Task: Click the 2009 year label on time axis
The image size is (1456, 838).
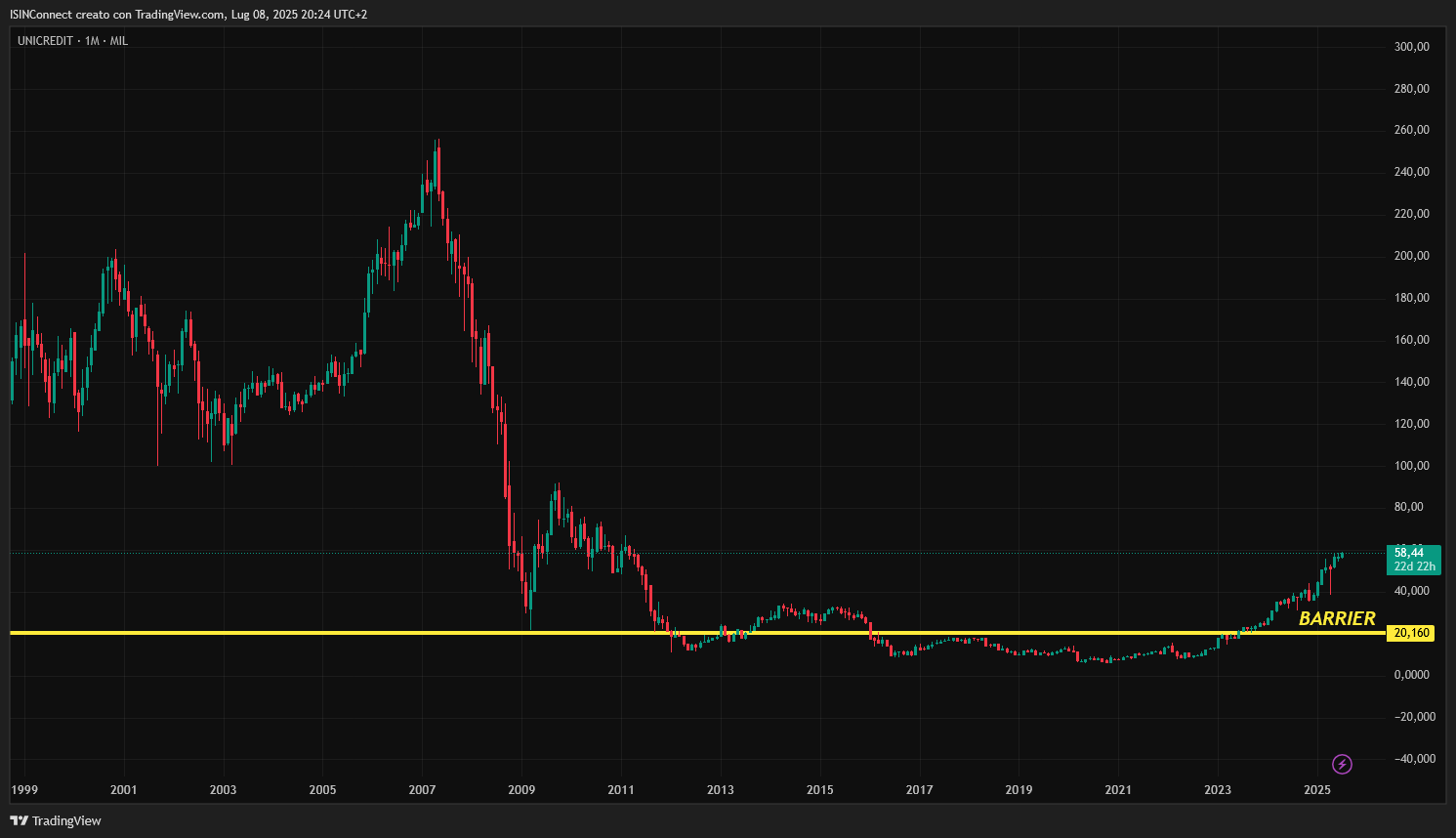Action: tap(522, 790)
